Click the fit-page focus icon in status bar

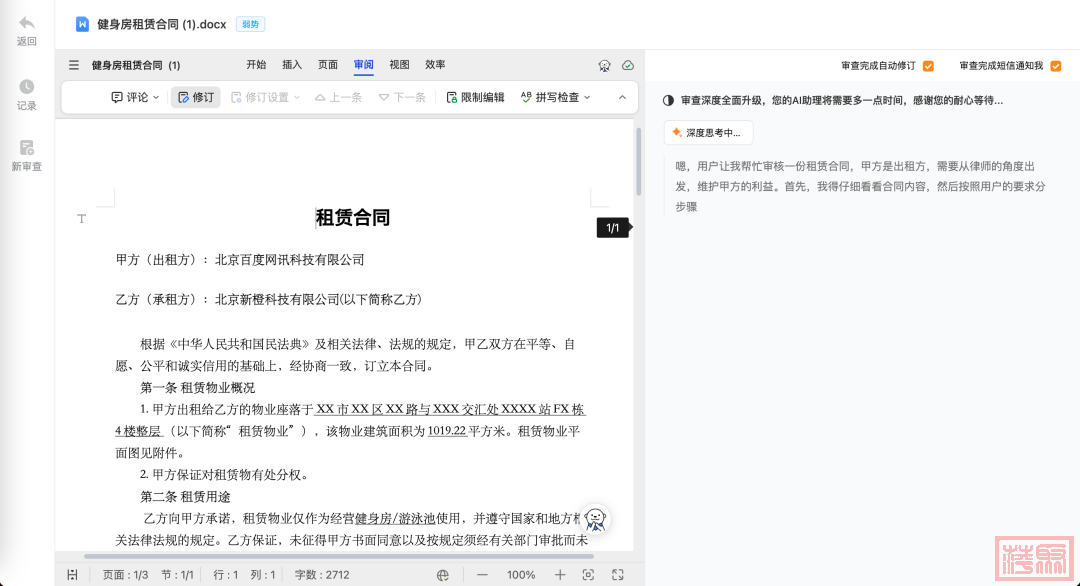click(588, 575)
